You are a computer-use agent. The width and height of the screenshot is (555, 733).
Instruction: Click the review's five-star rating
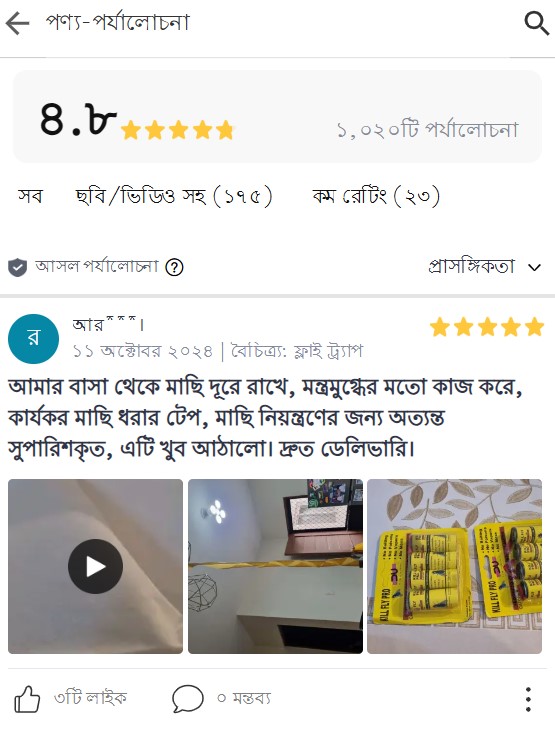click(487, 327)
